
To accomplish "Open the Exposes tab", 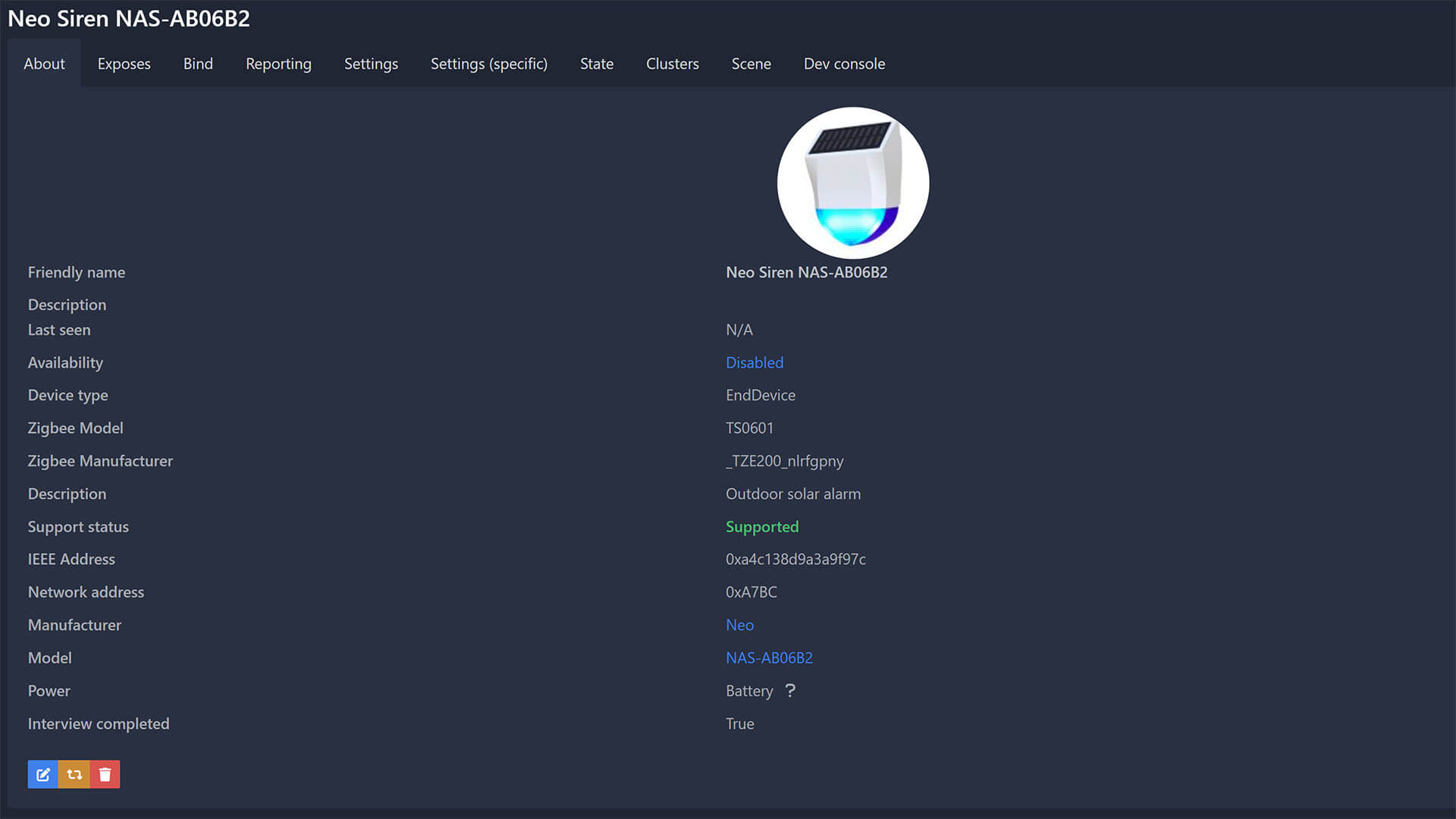I will (x=124, y=64).
